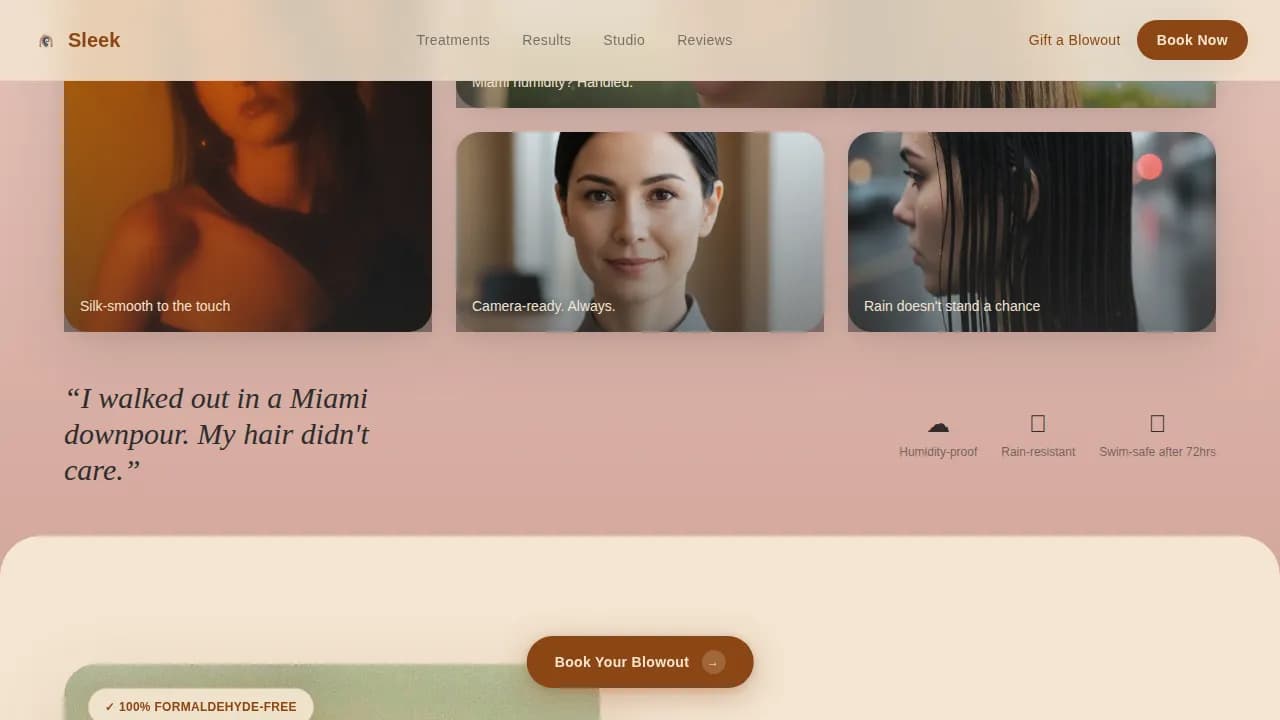Screen dimensions: 1280x720
Task: Click the arrow icon inside Book Your Blowout
Action: click(712, 662)
